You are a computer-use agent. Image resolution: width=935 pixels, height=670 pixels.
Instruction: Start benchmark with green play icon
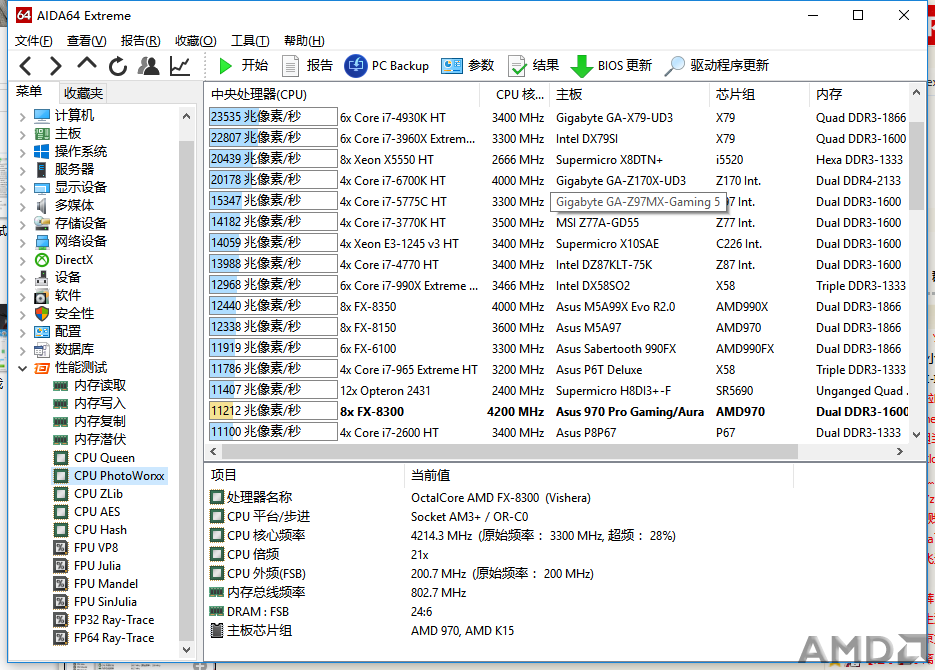click(x=225, y=66)
